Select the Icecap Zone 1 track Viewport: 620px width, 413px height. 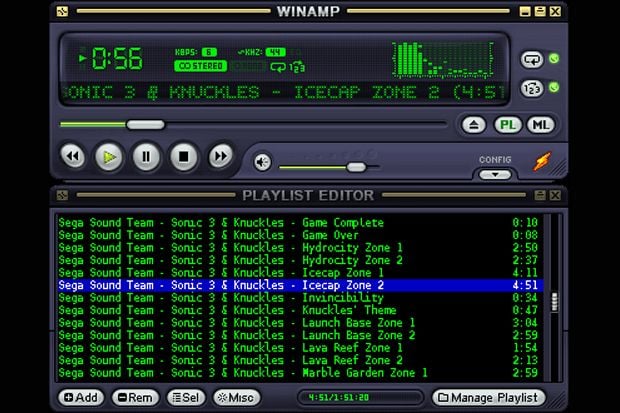point(301,273)
